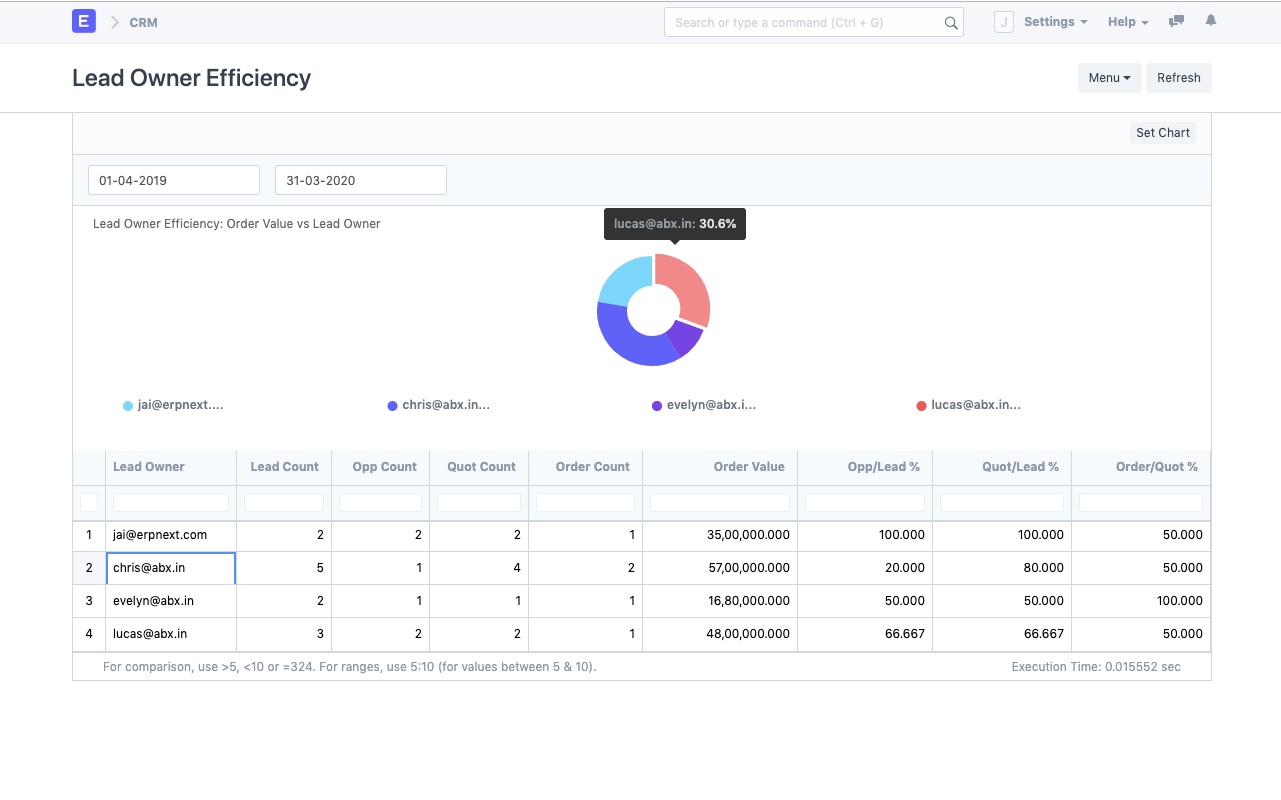Screen dimensions: 1281x800
Task: Click the jai@erpnext legend dot
Action: click(x=128, y=405)
